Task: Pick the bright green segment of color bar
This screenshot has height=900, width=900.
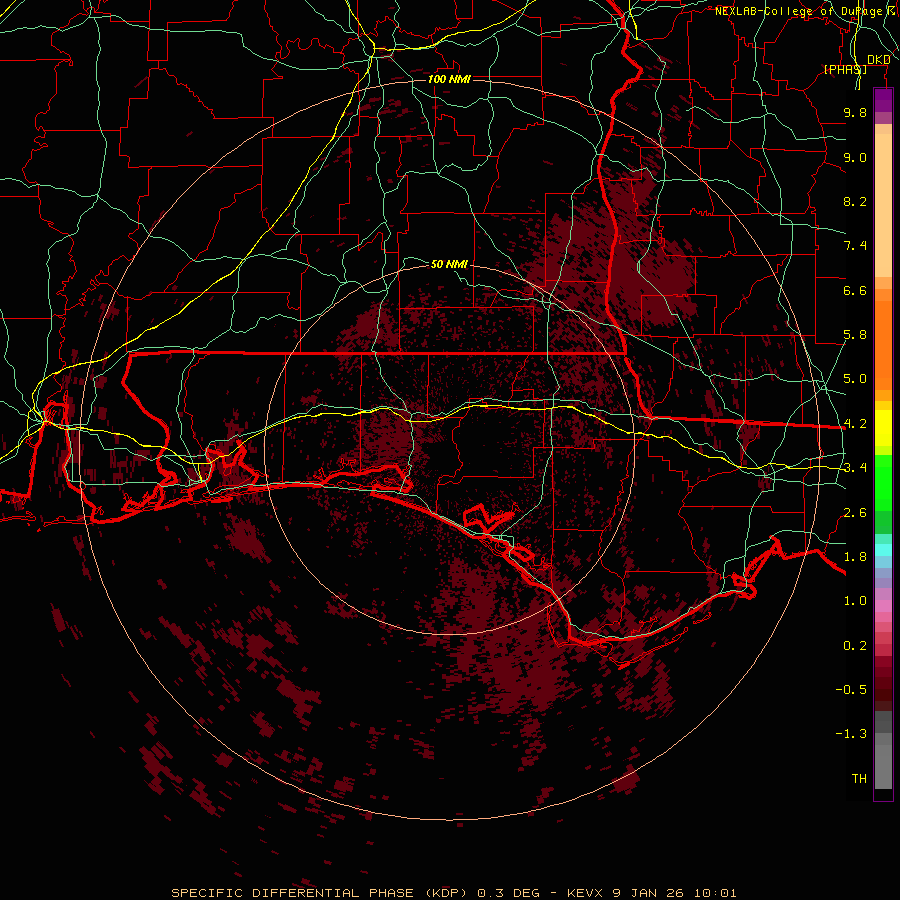Action: tap(883, 483)
